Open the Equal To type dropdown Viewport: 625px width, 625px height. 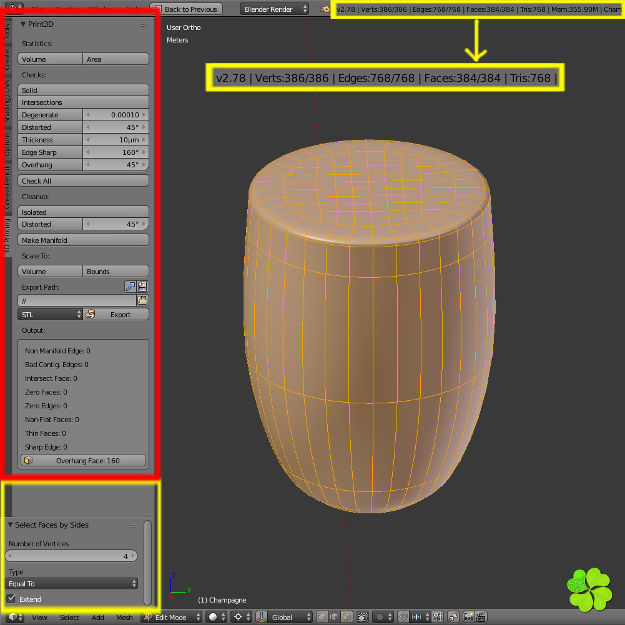(x=72, y=583)
